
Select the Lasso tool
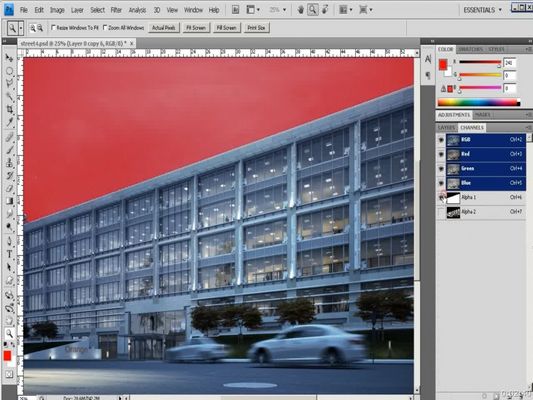[10, 83]
